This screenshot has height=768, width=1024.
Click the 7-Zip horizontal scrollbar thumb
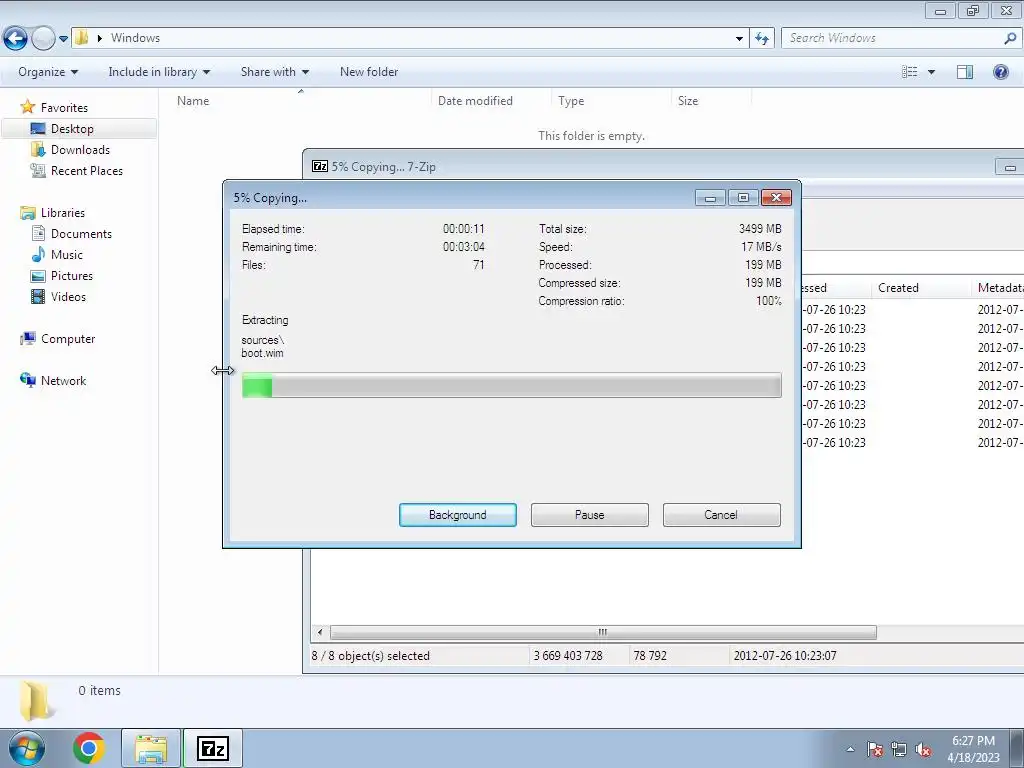tap(603, 632)
